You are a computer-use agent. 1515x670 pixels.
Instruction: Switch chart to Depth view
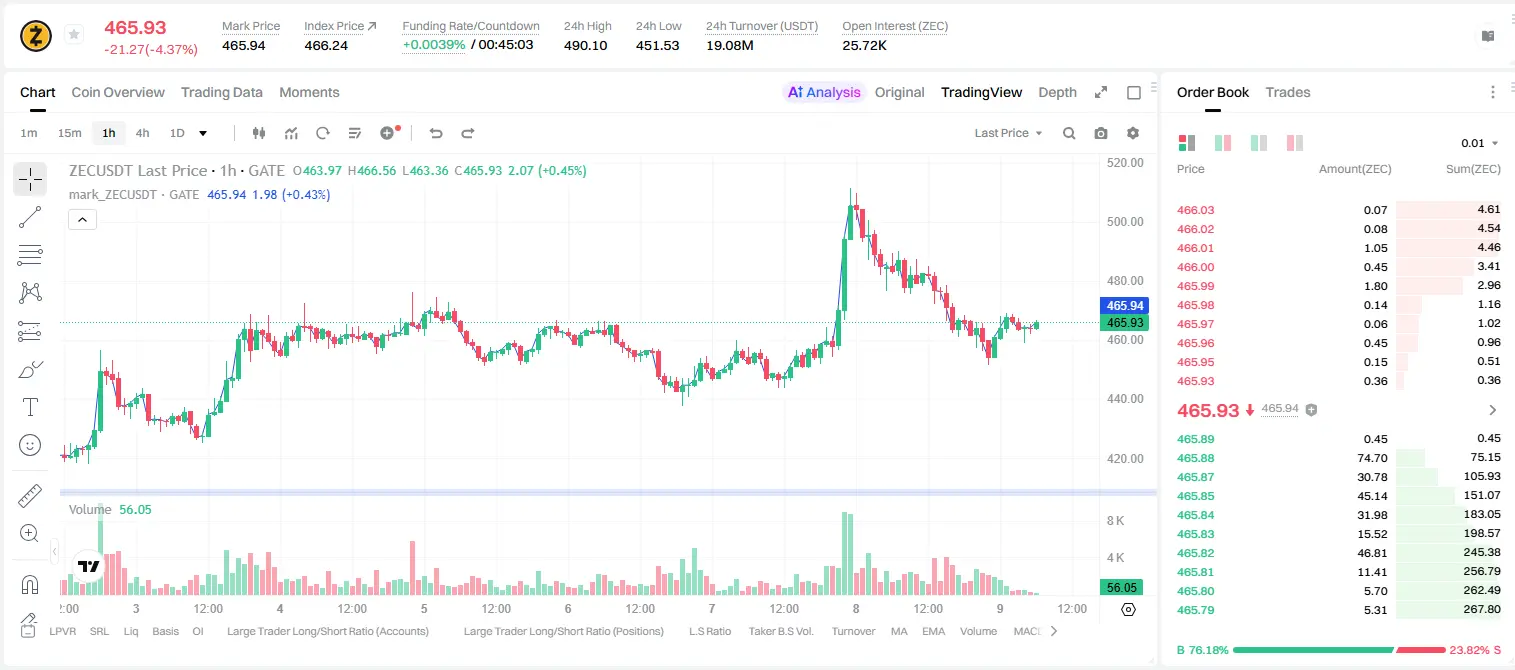tap(1057, 92)
